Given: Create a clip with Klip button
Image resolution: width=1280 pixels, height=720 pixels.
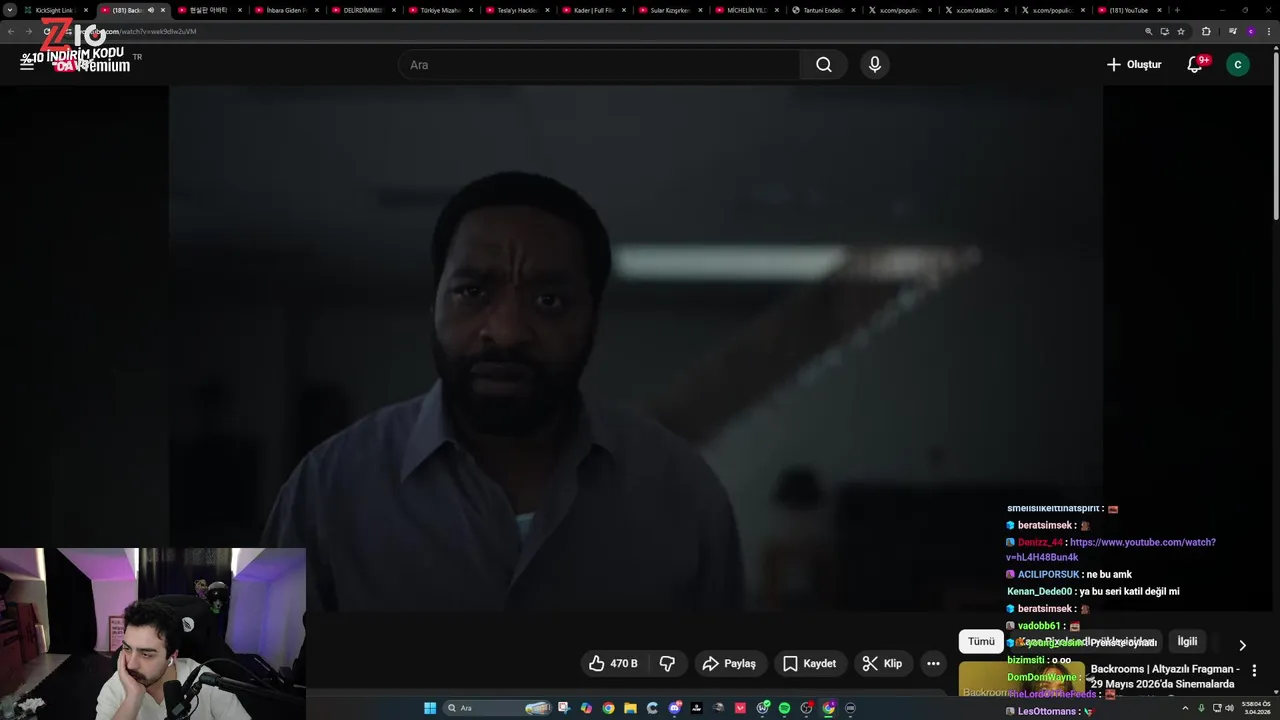Looking at the screenshot, I should pos(882,663).
